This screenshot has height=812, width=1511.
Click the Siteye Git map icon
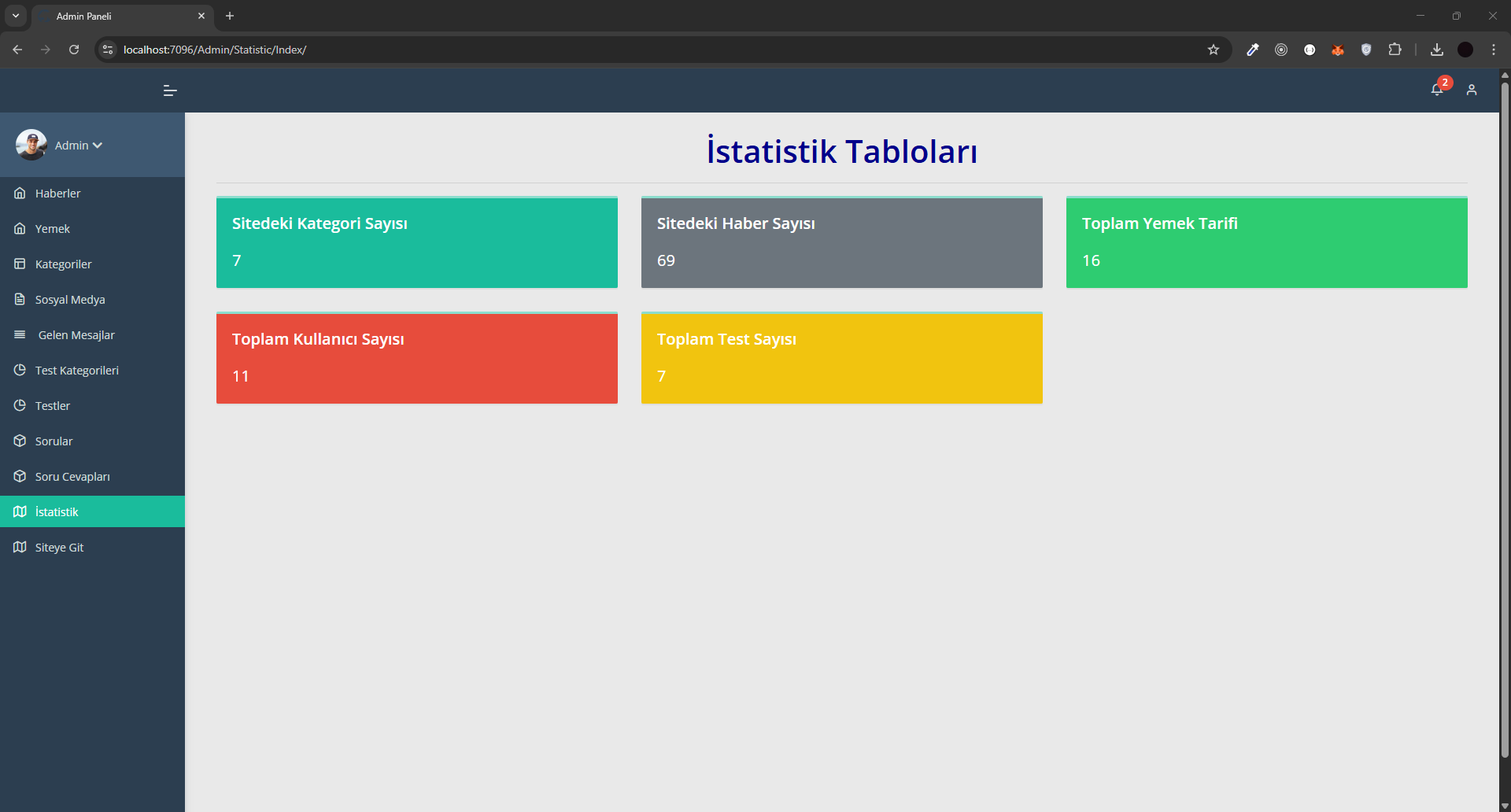click(x=20, y=548)
